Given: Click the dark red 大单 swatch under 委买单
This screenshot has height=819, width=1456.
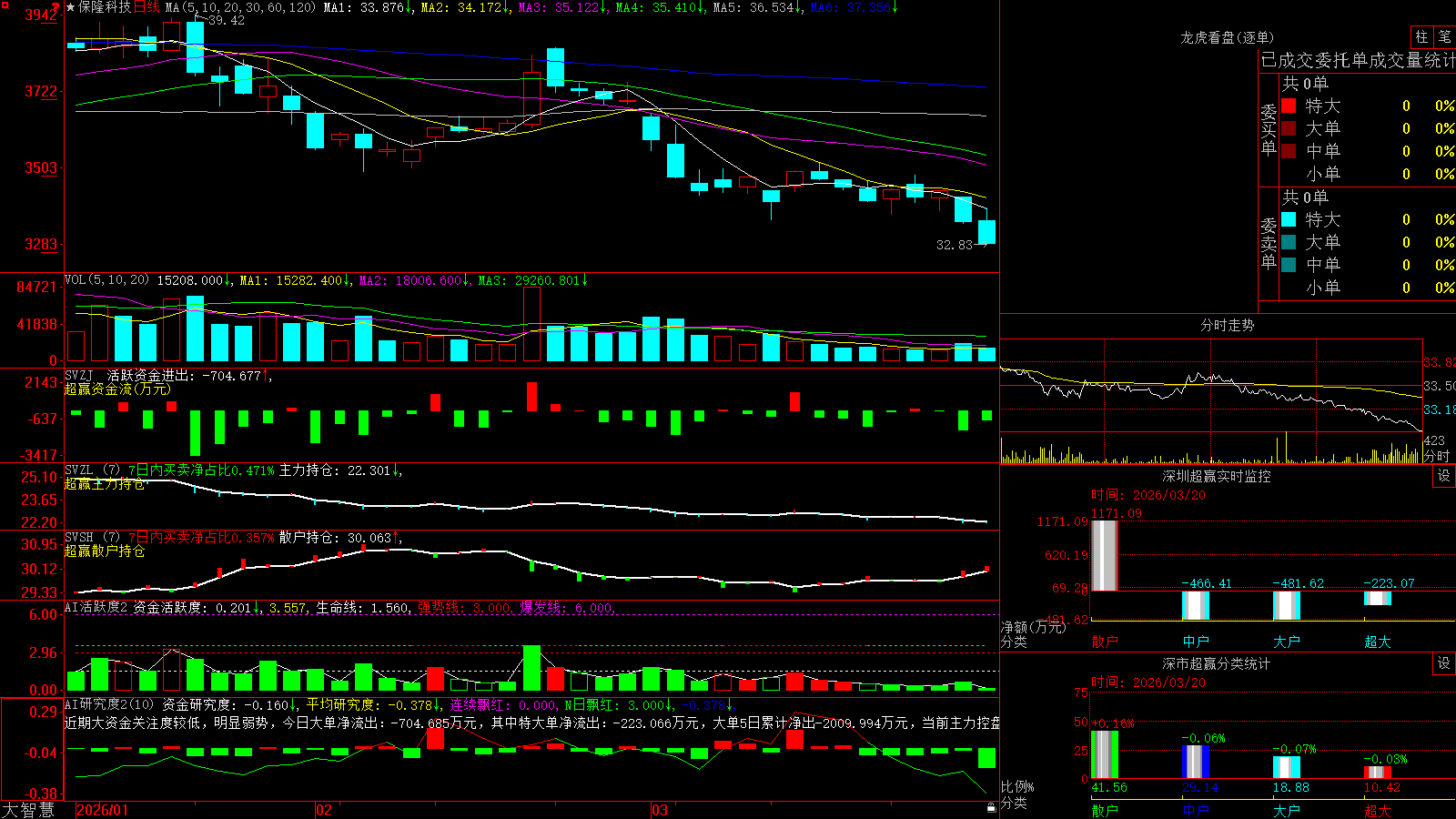Looking at the screenshot, I should (x=1289, y=128).
